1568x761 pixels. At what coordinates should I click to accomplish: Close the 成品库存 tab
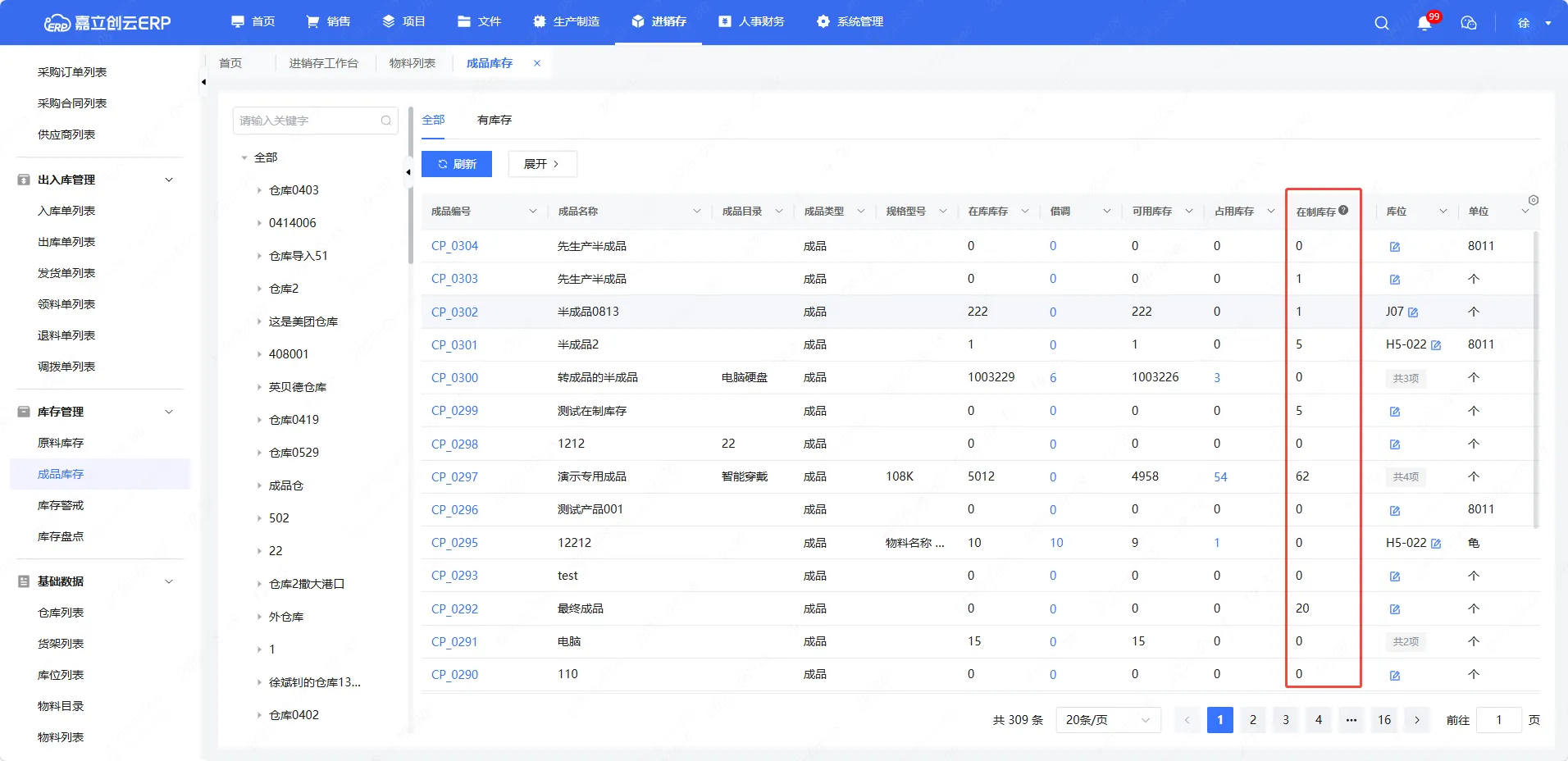coord(537,63)
